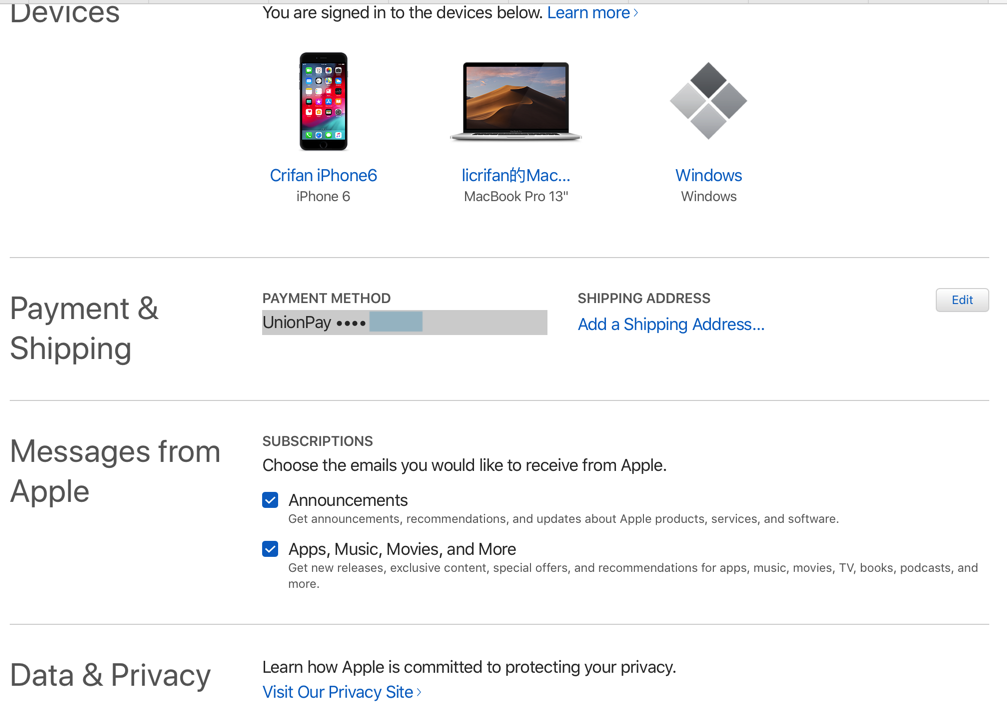Screen dimensions: 1007x719
Task: Open the Crifan iPhone6 device details
Action: point(323,175)
